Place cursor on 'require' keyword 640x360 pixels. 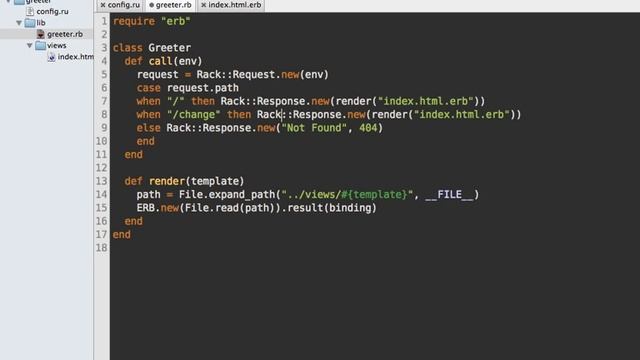(x=134, y=21)
